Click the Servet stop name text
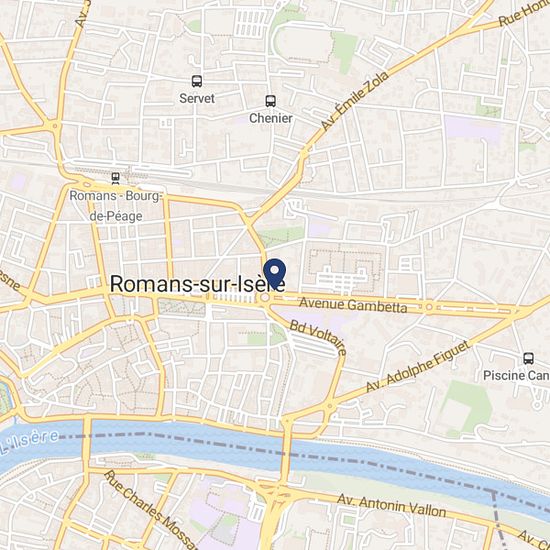The width and height of the screenshot is (550, 550). (x=197, y=98)
